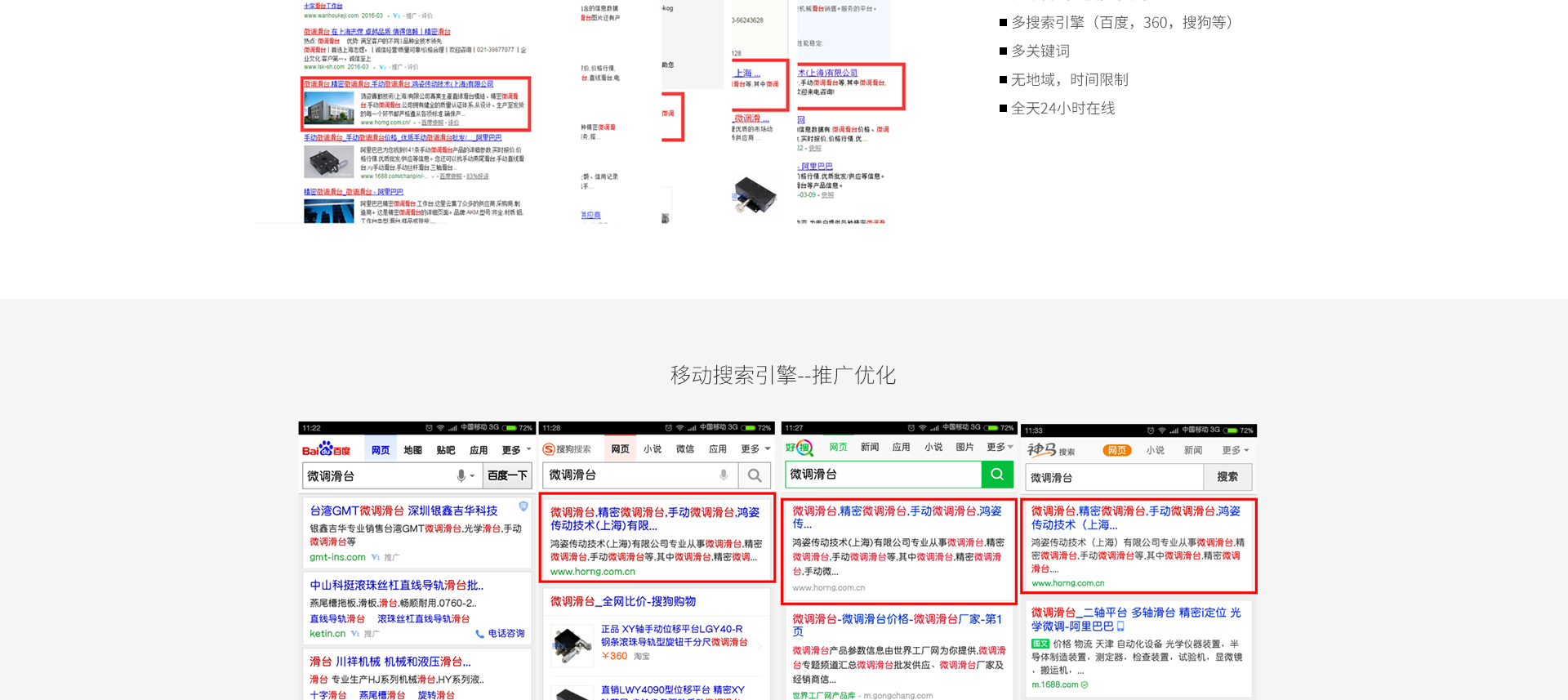Click the slide-stage thumbnail in the 阿里巴巴 desktop result
1568x700 pixels.
pos(328,162)
